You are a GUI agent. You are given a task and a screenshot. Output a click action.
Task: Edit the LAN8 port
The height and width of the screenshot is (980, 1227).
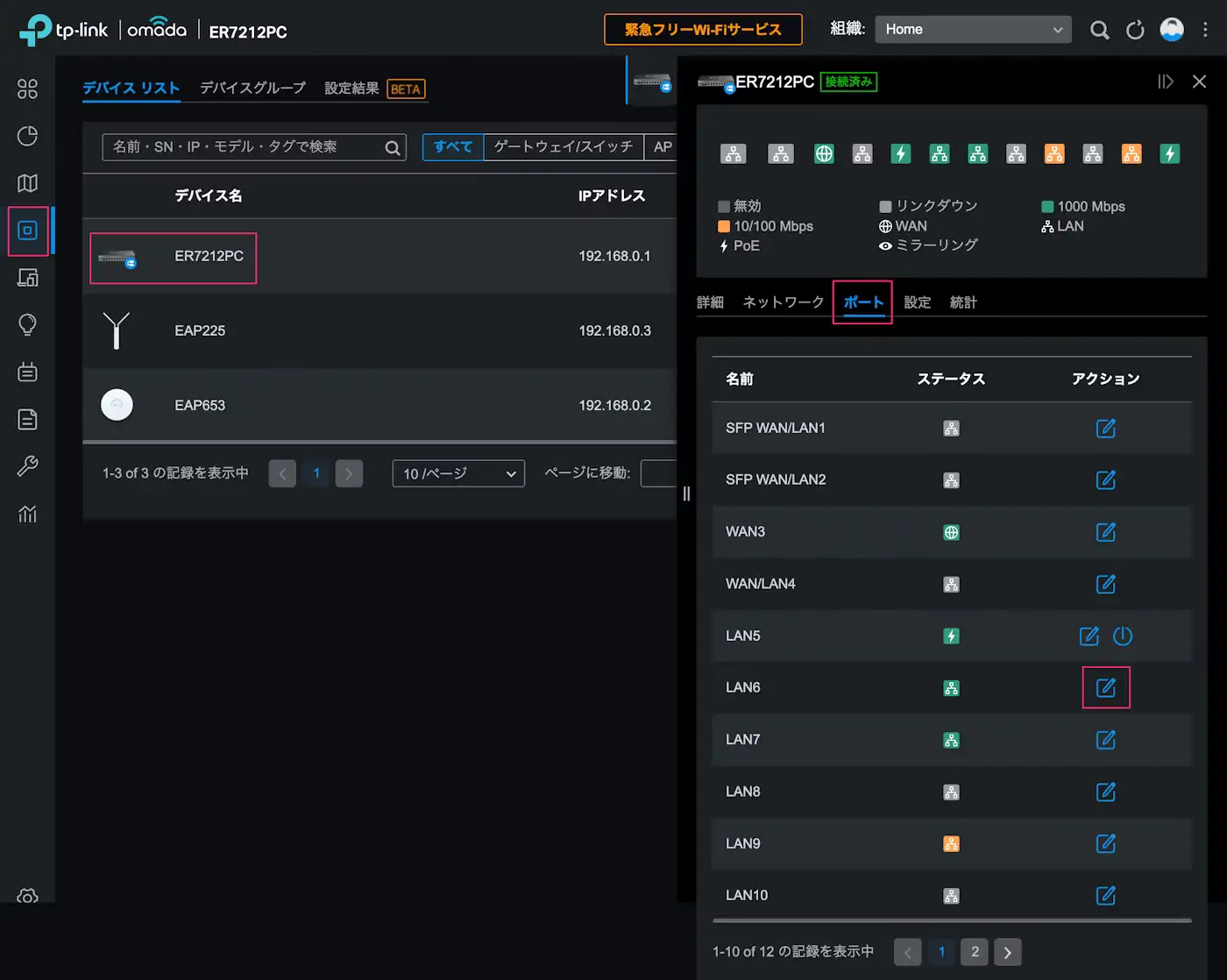tap(1106, 792)
